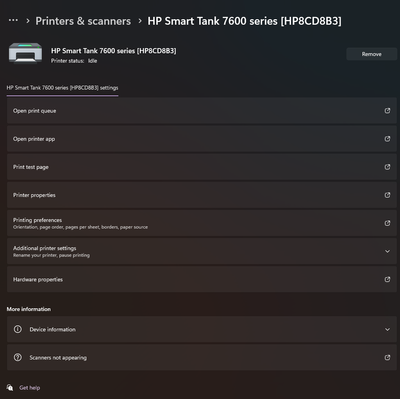
Task: Click external-link icon for Print test page
Action: pyautogui.click(x=387, y=167)
